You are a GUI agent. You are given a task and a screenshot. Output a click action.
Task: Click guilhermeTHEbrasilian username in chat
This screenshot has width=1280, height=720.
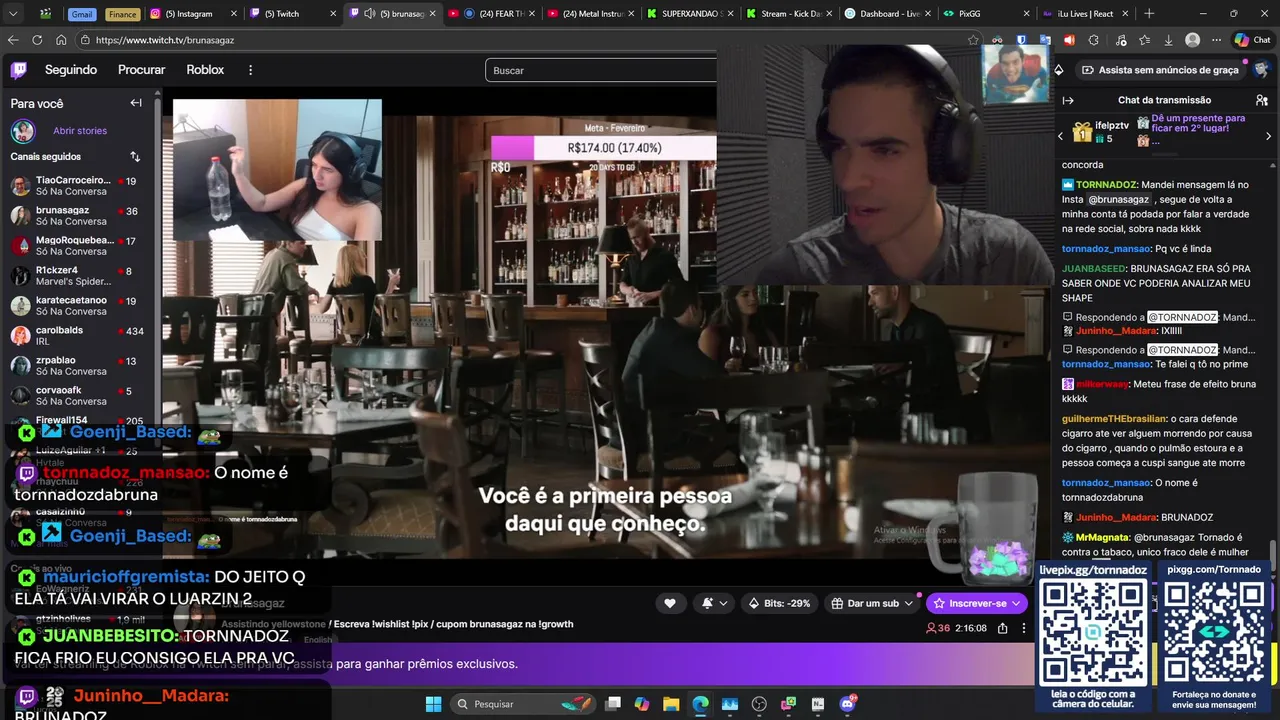click(x=1115, y=419)
